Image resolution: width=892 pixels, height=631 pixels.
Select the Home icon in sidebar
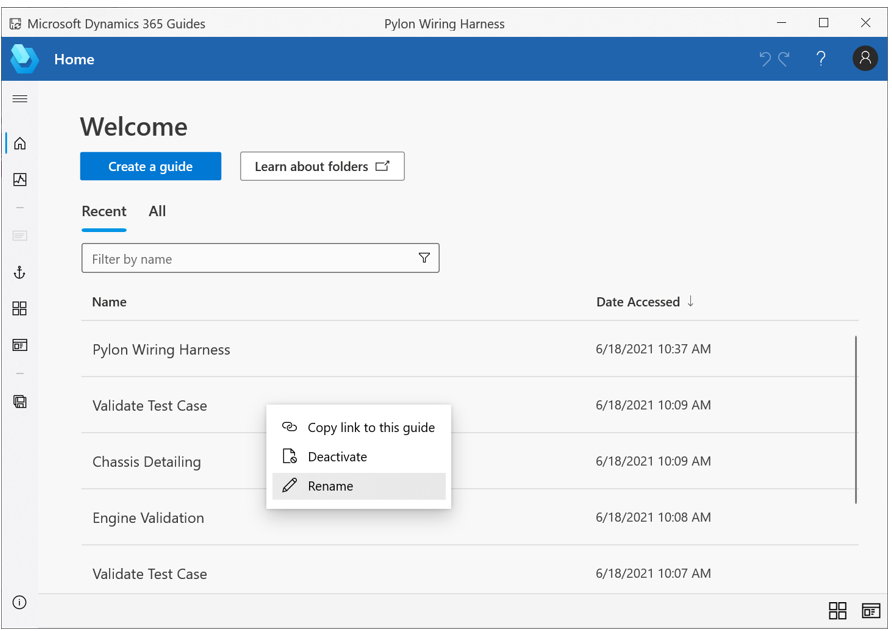point(20,143)
